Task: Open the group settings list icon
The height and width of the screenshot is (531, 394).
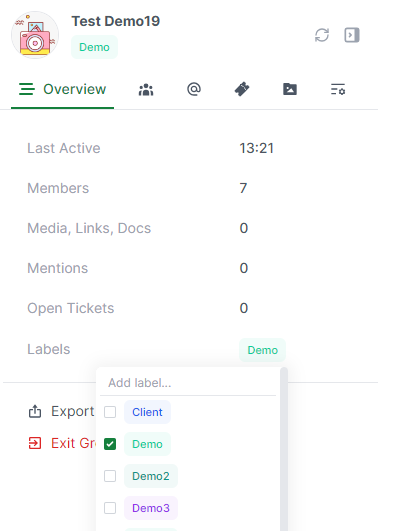Action: point(338,90)
